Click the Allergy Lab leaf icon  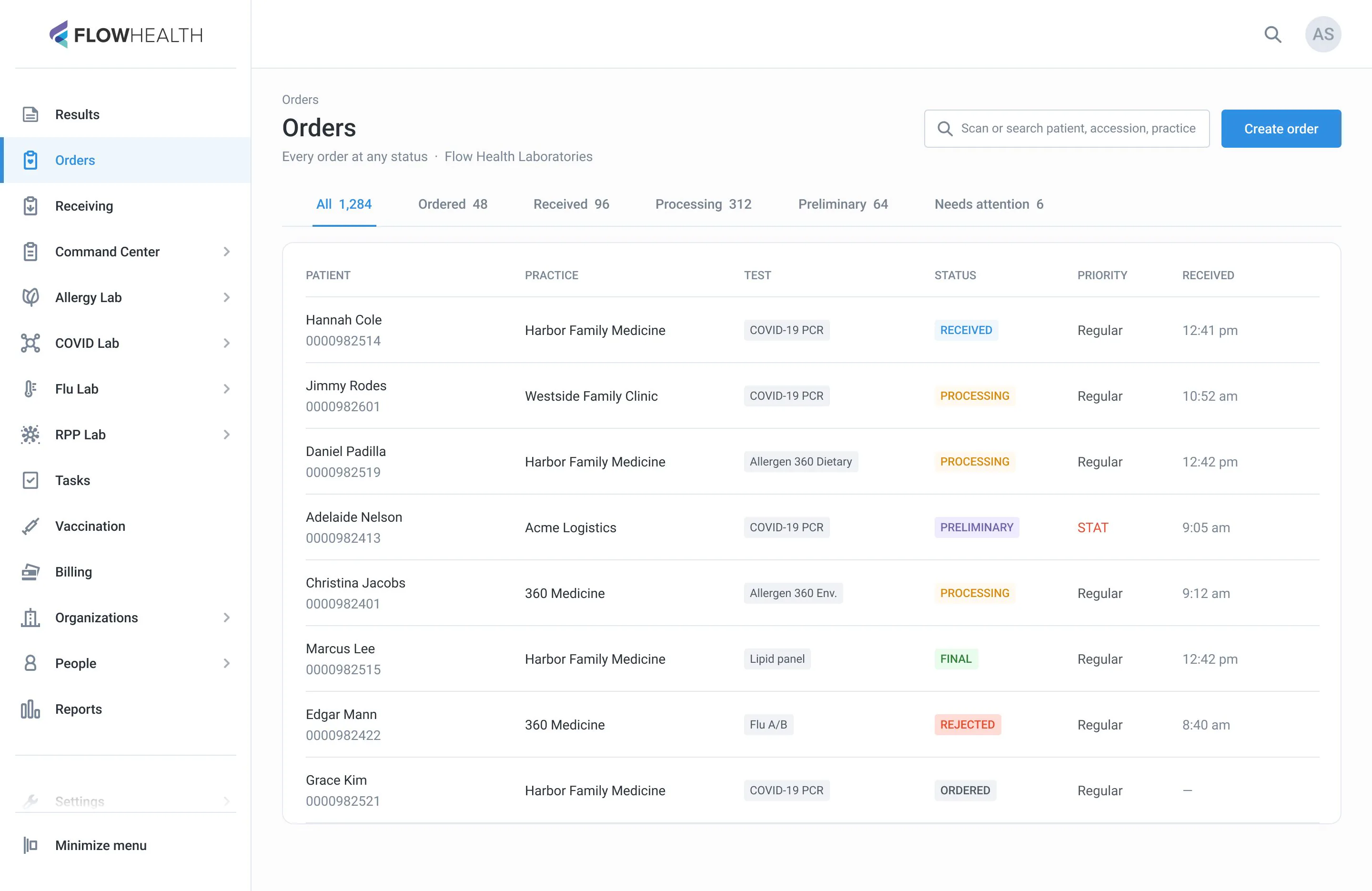coord(30,297)
